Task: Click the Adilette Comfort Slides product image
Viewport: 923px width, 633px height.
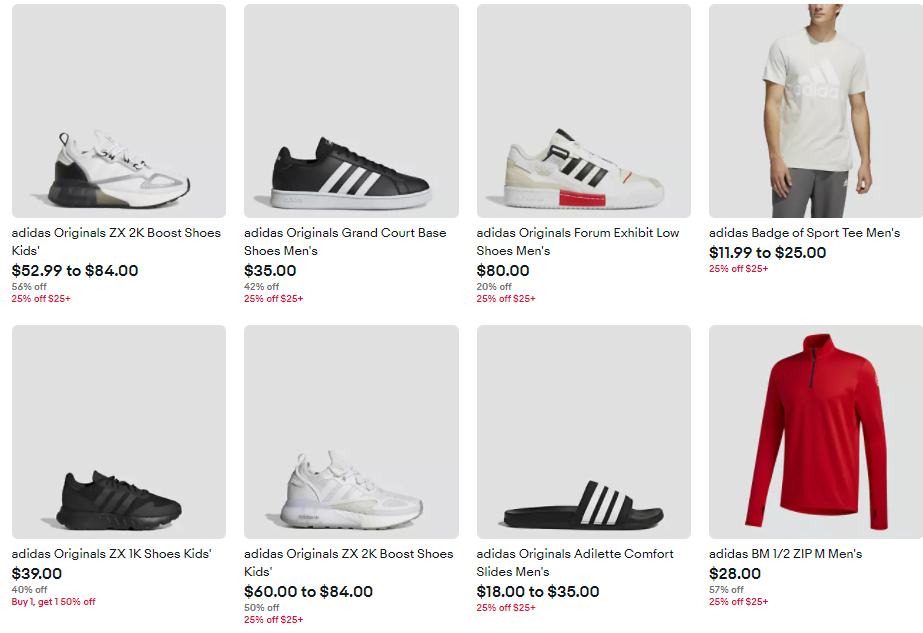Action: pyautogui.click(x=583, y=432)
